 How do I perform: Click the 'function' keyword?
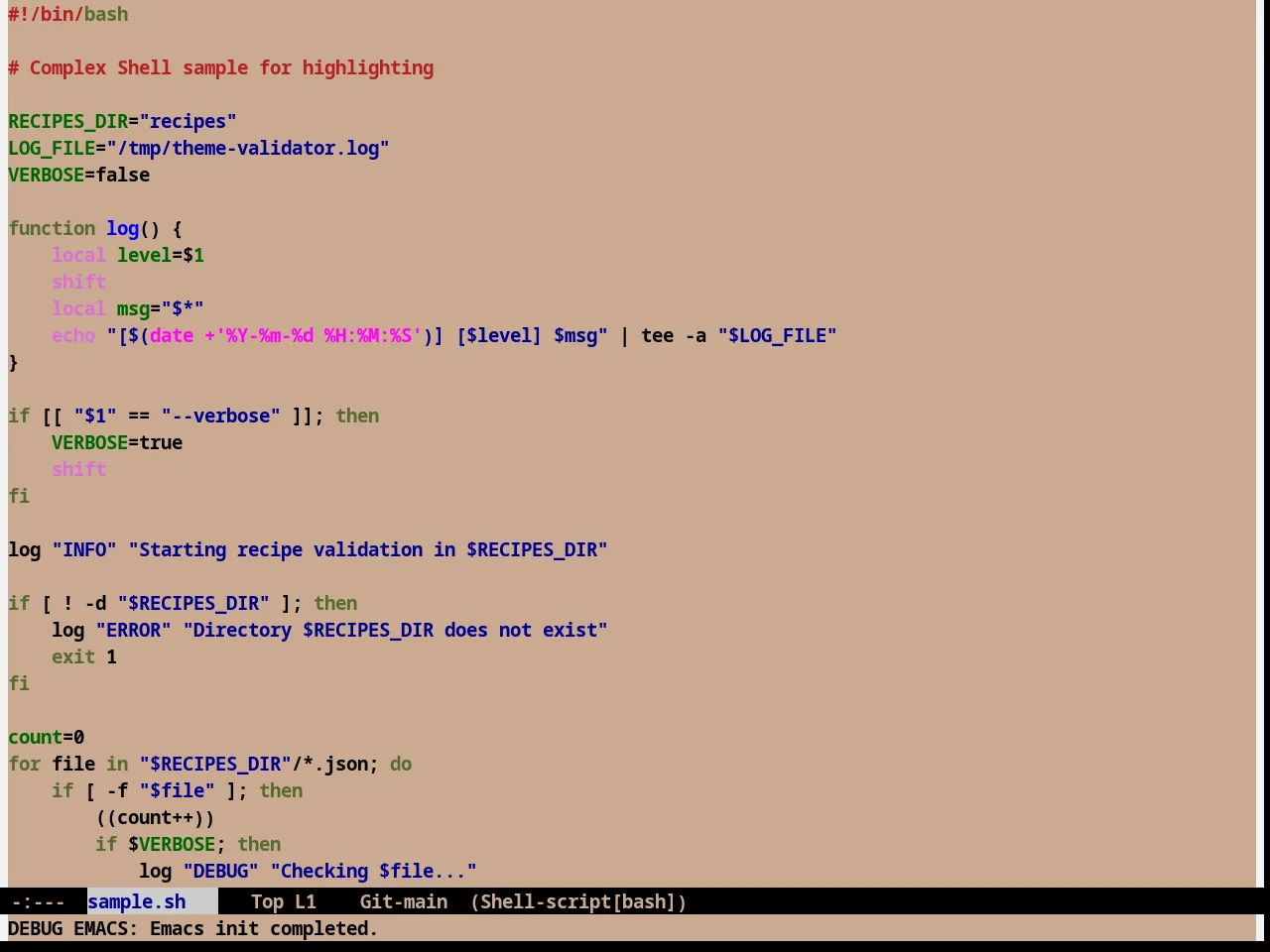pyautogui.click(x=52, y=228)
